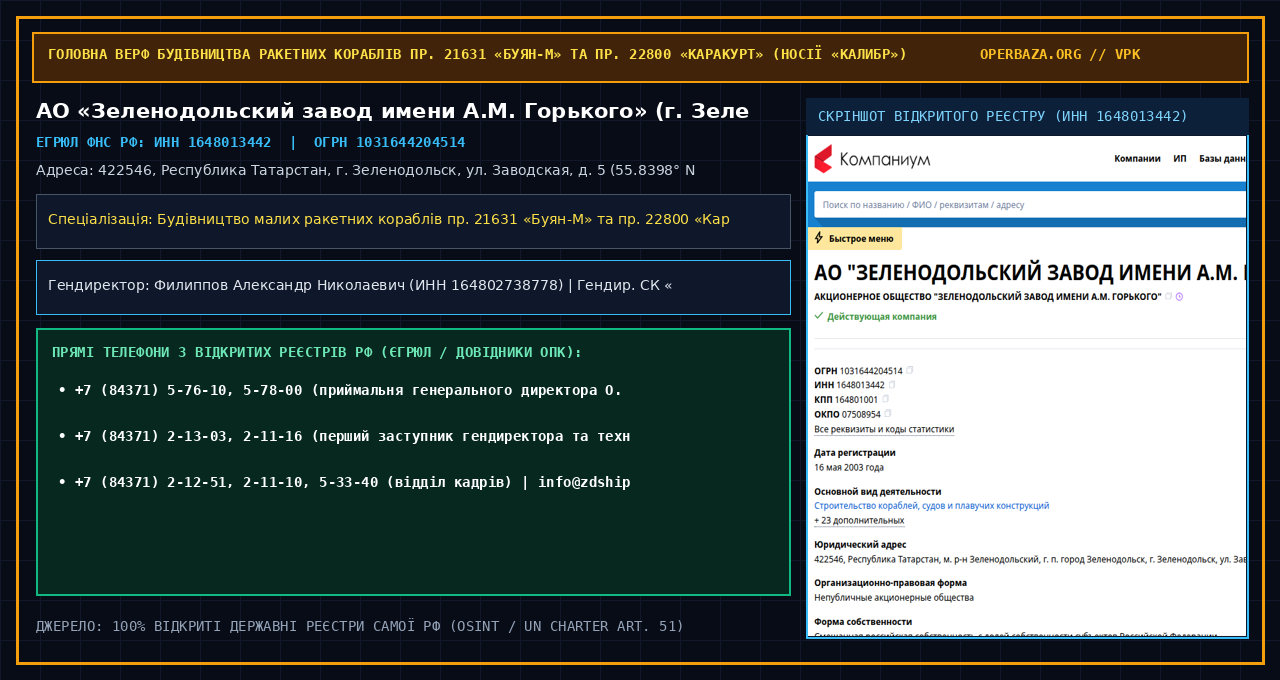Copy the ОГРН value with its copy icon
Viewport: 1280px width, 680px height.
pos(909,370)
